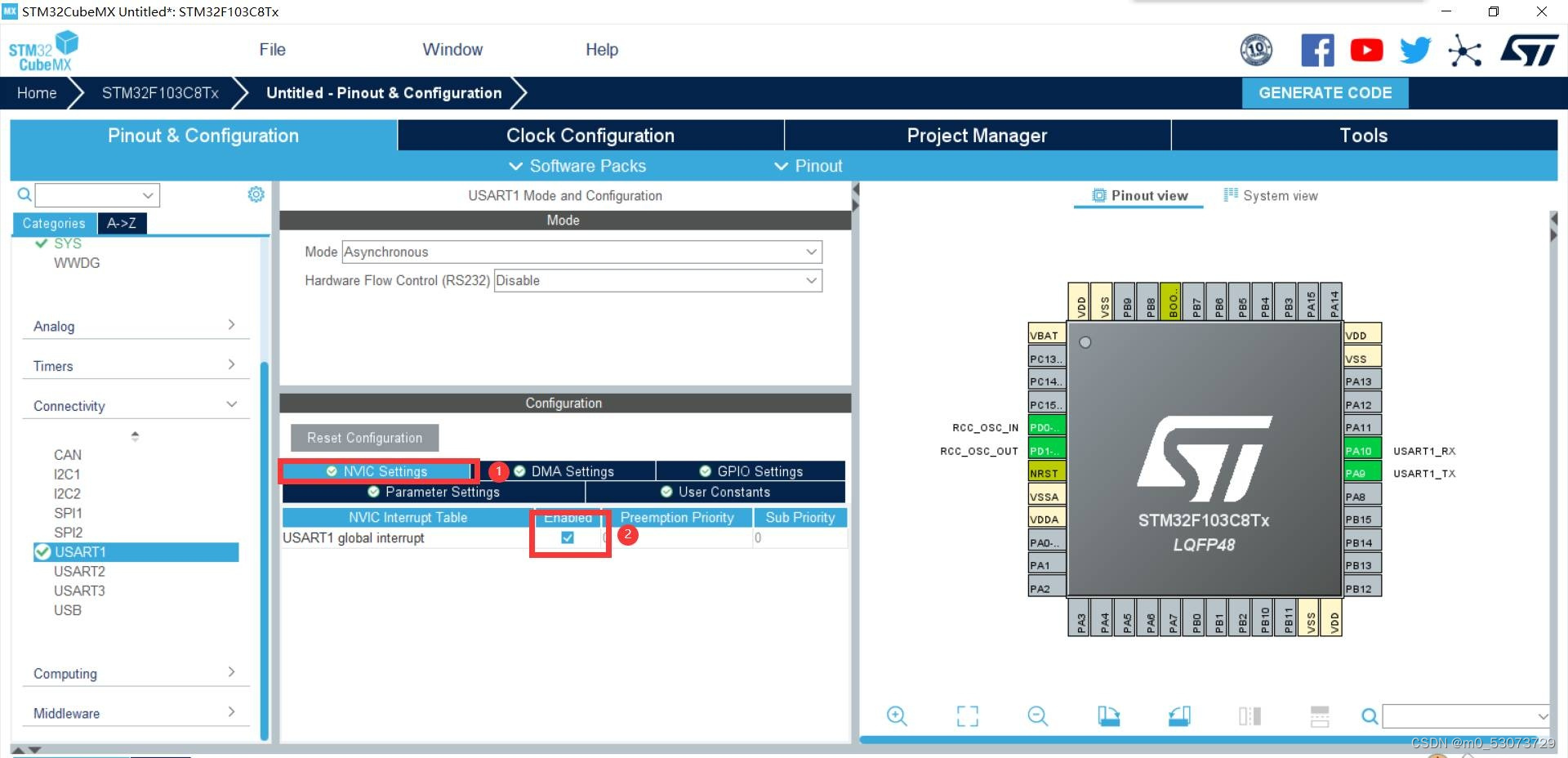The height and width of the screenshot is (758, 1568).
Task: Select USART2 in the Connectivity list
Action: tap(79, 571)
